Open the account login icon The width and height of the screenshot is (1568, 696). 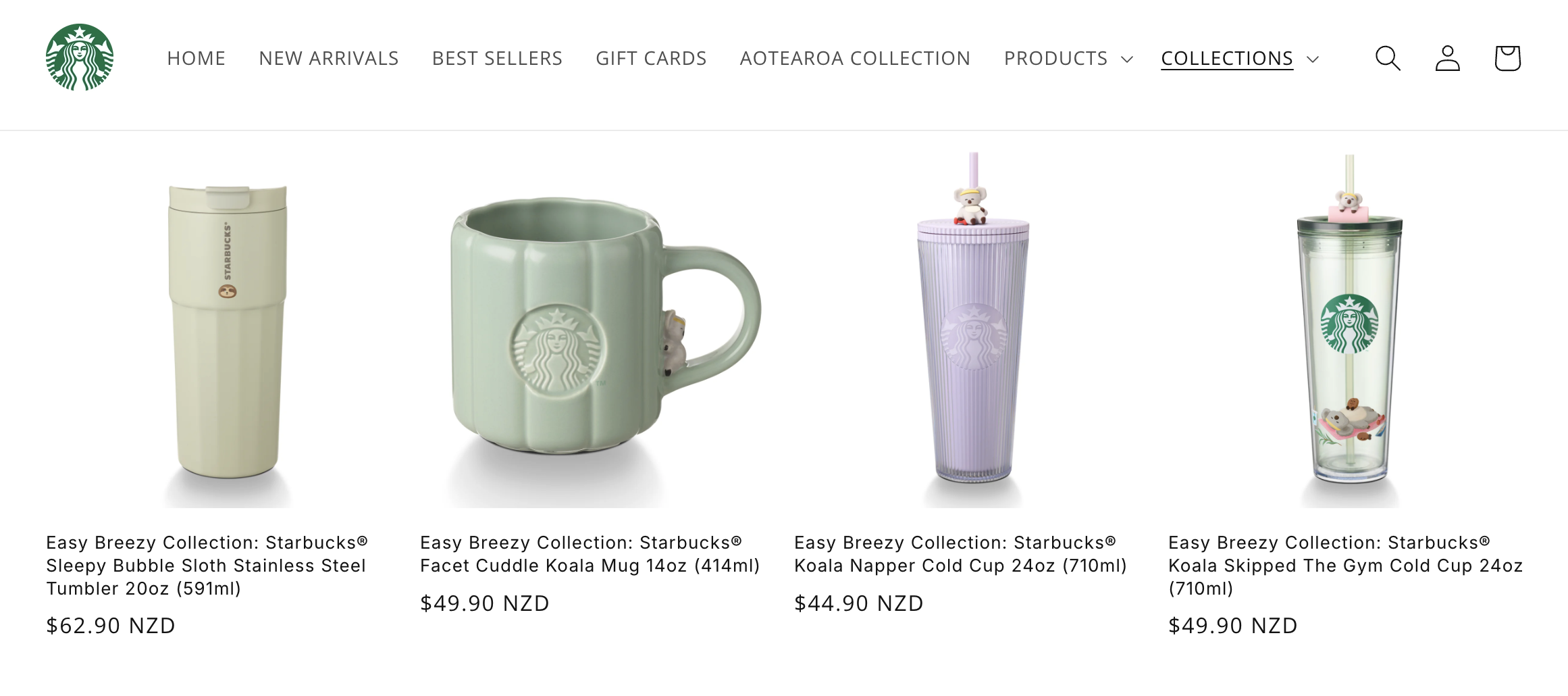coord(1447,58)
